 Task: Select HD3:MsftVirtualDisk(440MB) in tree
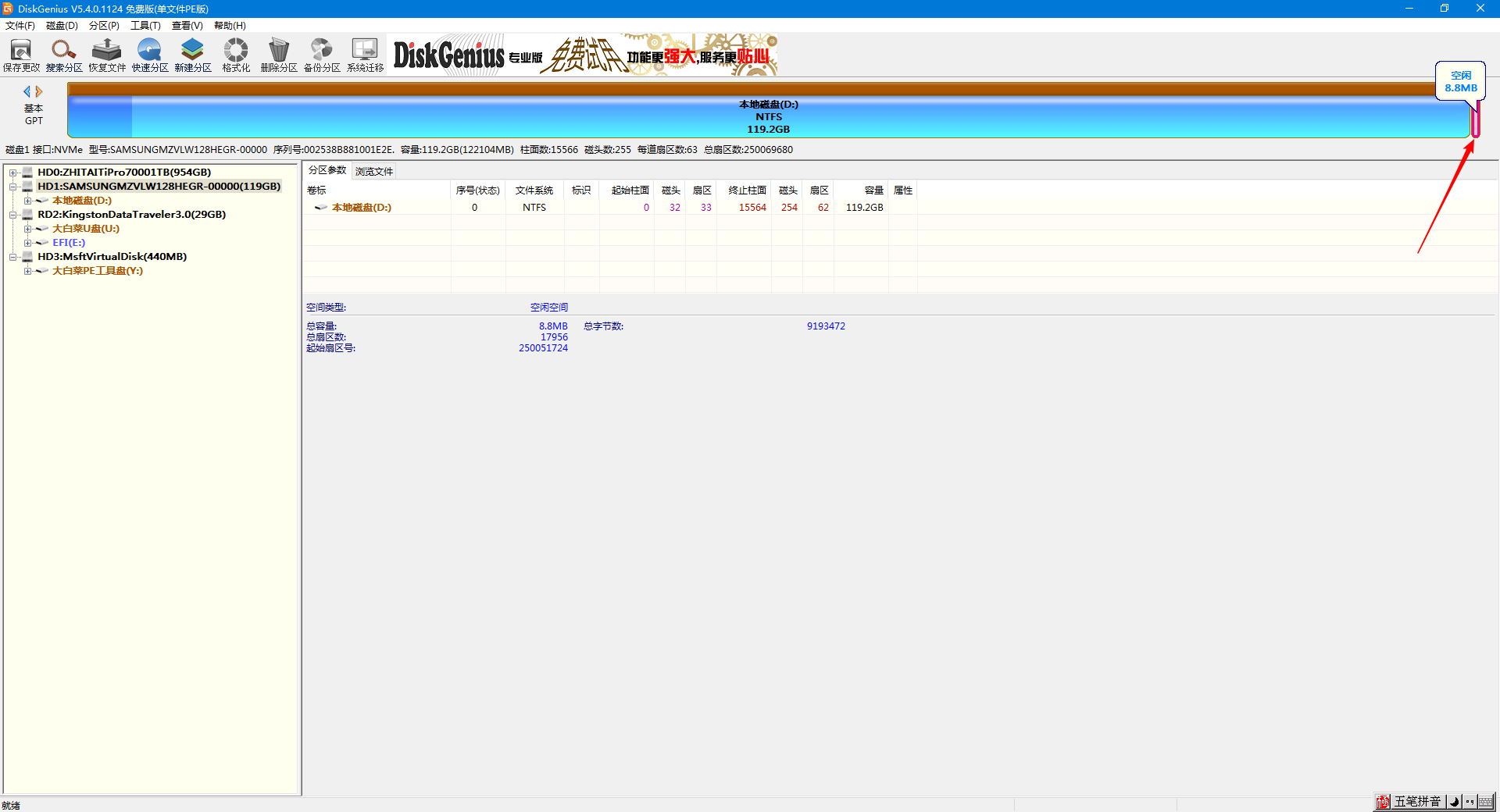coord(112,257)
